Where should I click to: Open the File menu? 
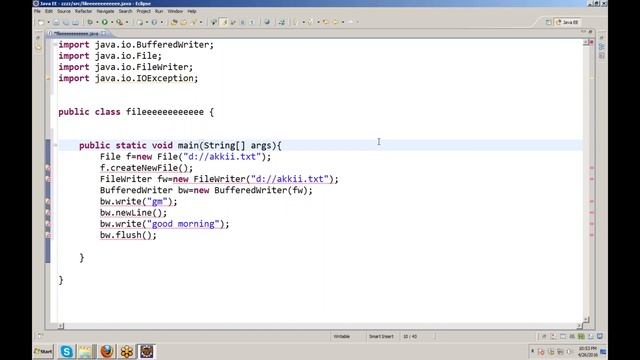[x=37, y=11]
